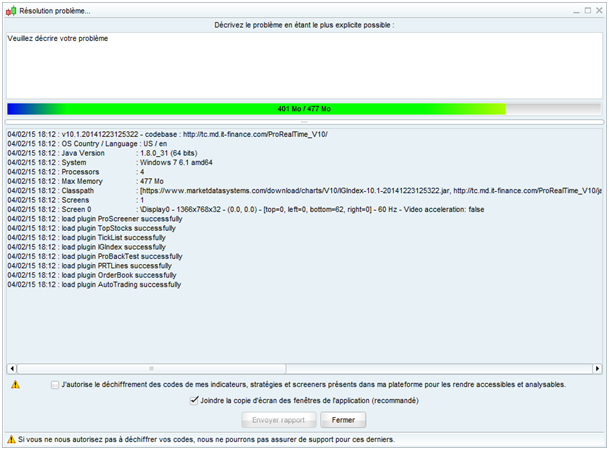Select the load plugin IGIndex line

87,247
